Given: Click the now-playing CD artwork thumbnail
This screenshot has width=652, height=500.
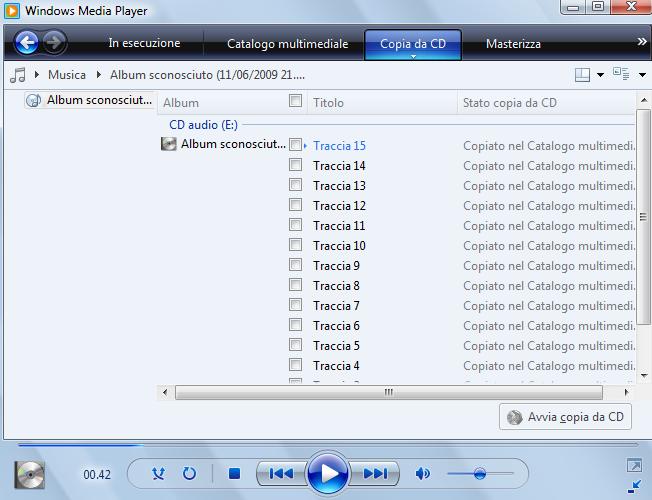Looking at the screenshot, I should (30, 475).
